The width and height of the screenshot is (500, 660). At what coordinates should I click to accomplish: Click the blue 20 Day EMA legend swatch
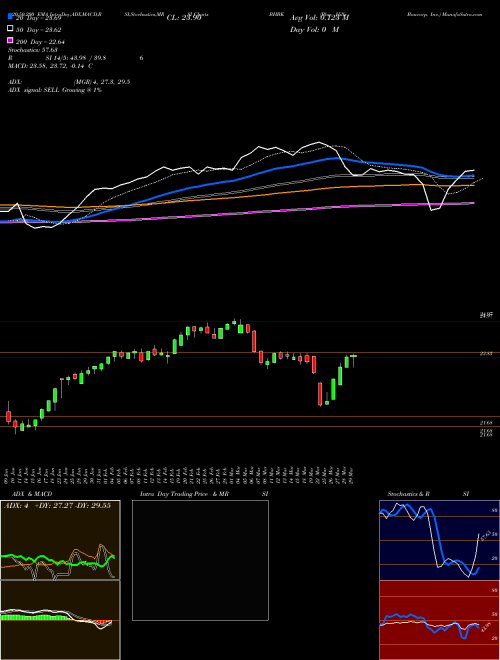click(10, 17)
